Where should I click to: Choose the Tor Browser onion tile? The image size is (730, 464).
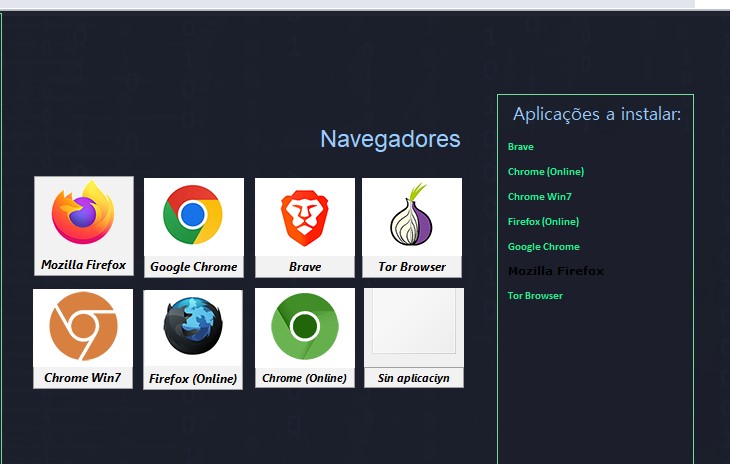[412, 228]
